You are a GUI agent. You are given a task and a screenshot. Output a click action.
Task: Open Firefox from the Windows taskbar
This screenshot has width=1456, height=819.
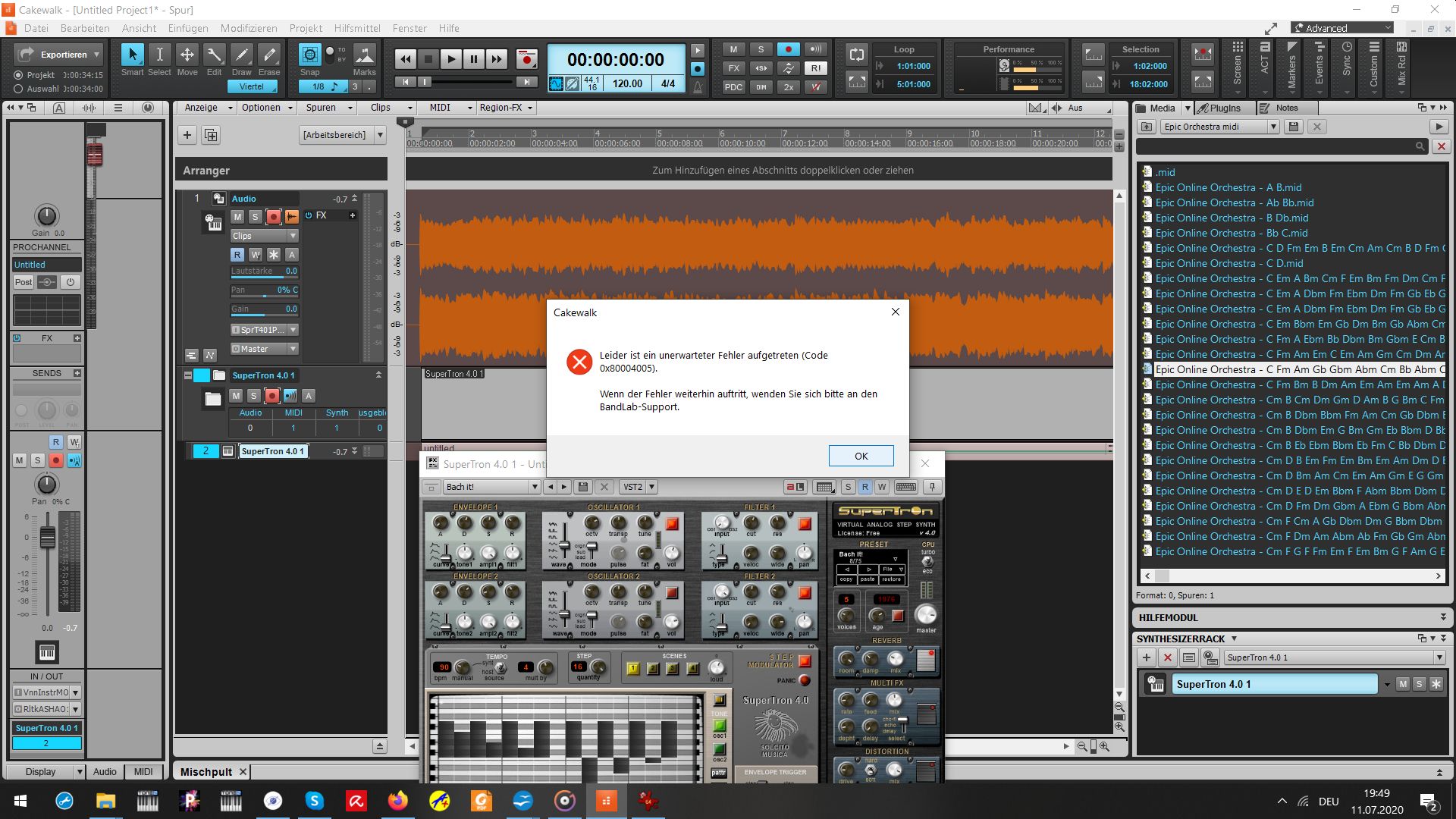pos(397,801)
